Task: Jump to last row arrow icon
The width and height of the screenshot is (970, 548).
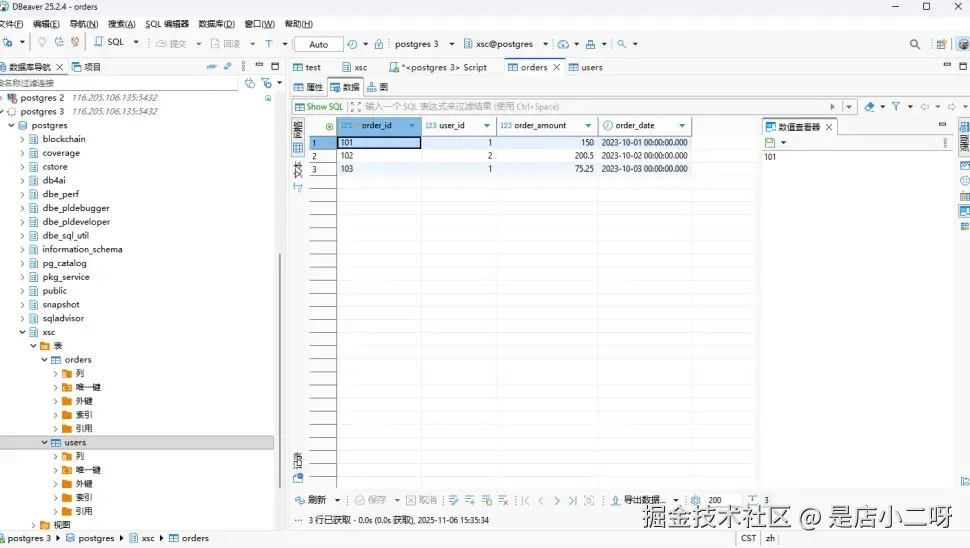Action: click(x=572, y=500)
